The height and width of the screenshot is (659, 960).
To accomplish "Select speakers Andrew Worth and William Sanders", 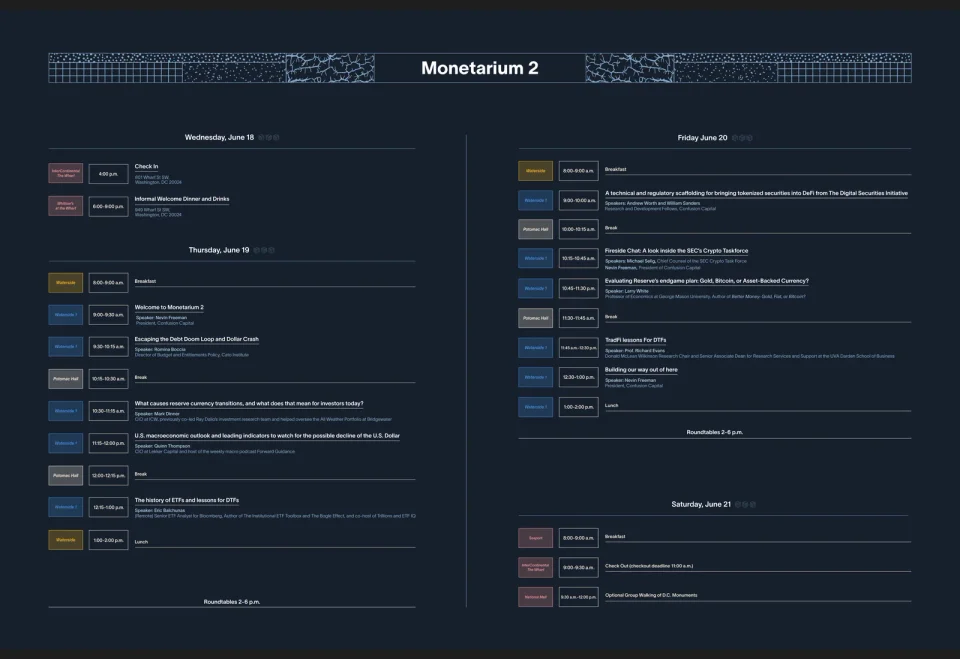I will [653, 203].
